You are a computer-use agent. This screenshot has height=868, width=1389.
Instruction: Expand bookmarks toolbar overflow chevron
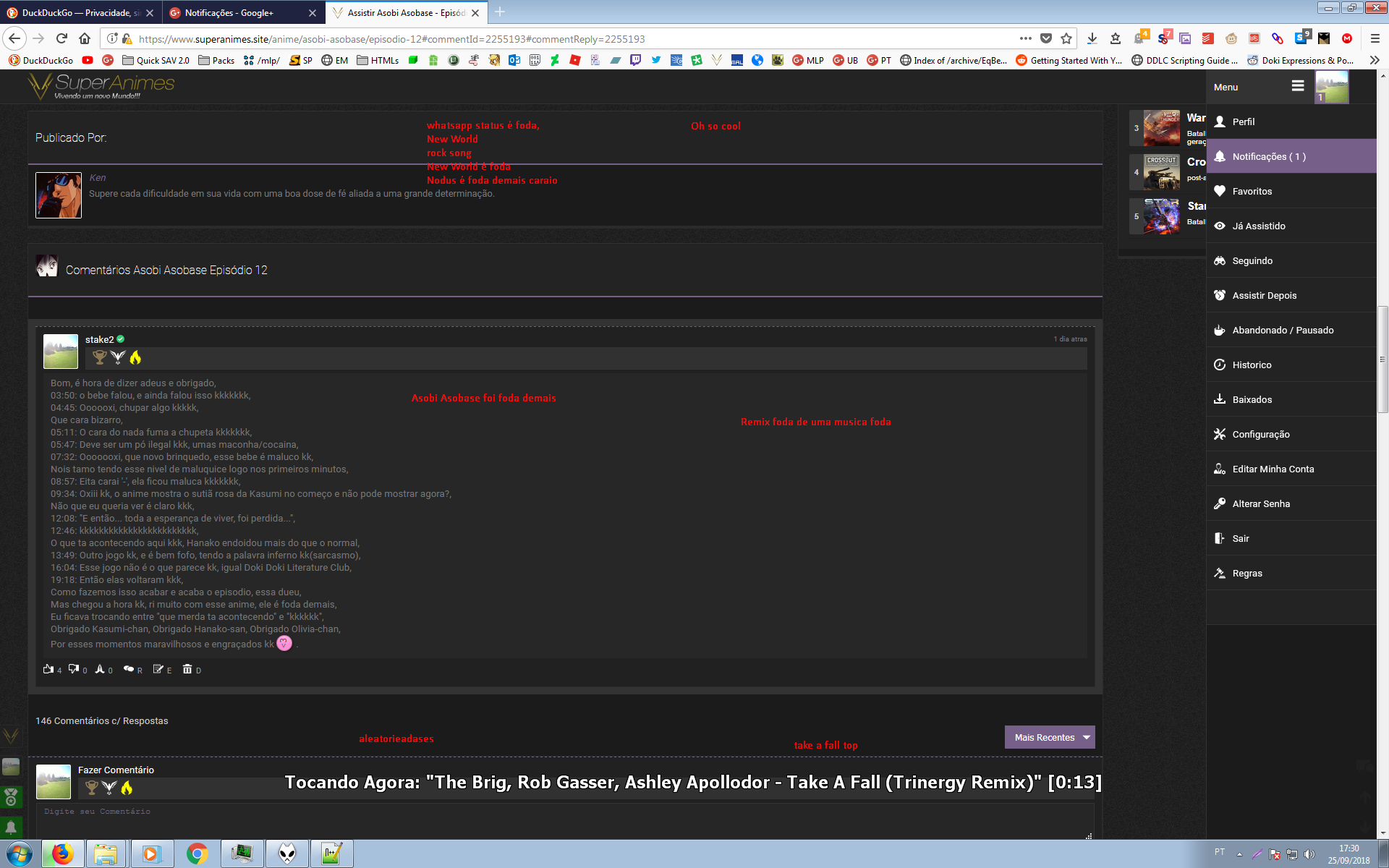tap(1375, 60)
